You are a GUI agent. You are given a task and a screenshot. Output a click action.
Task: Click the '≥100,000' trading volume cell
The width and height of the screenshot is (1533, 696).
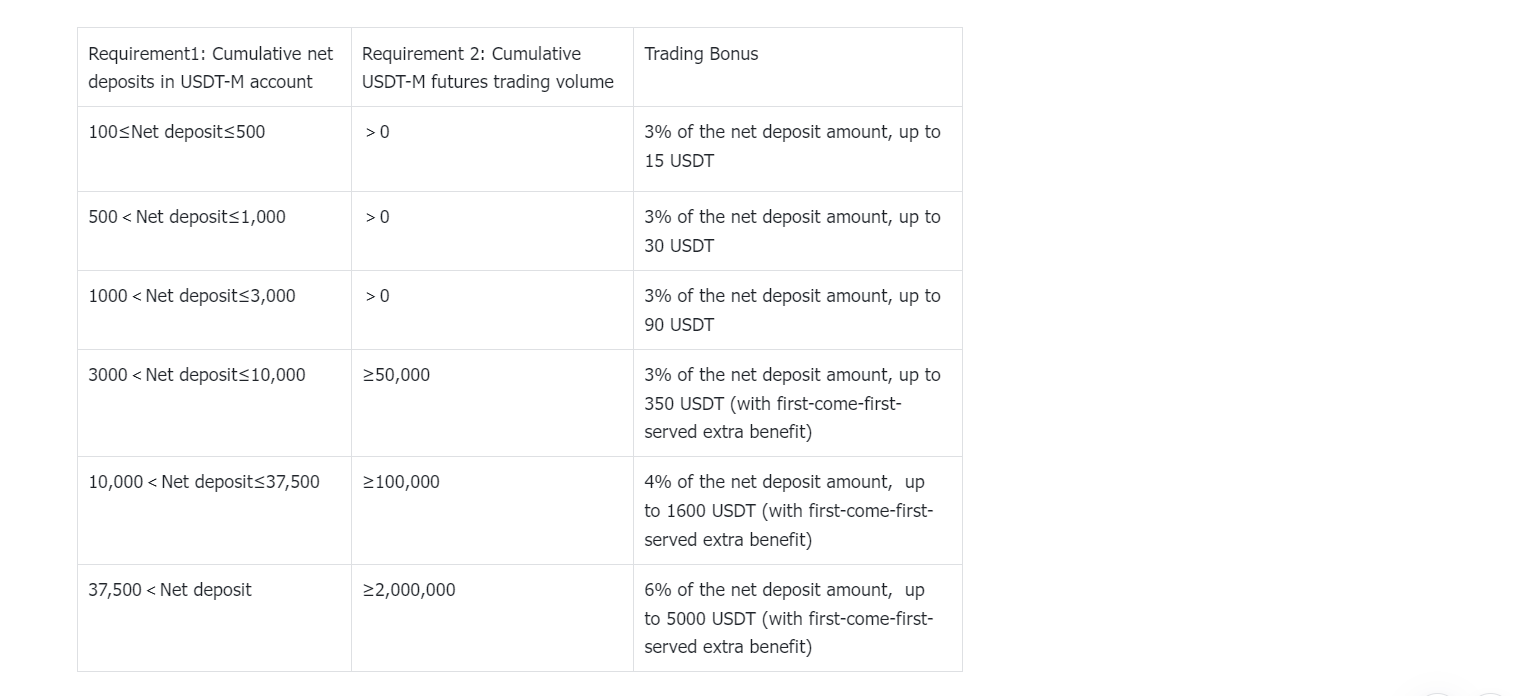coord(492,510)
